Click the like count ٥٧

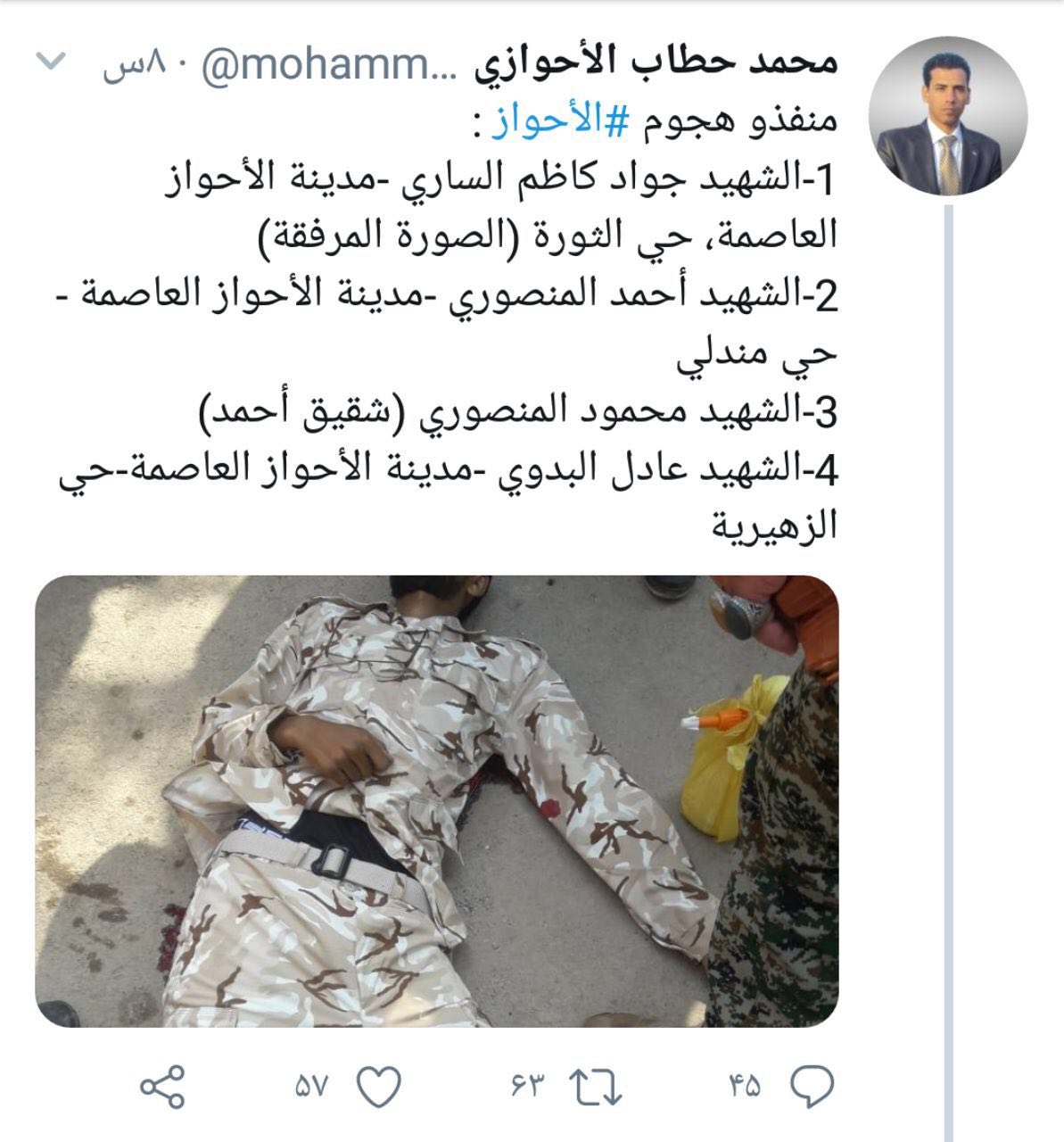click(x=311, y=1087)
